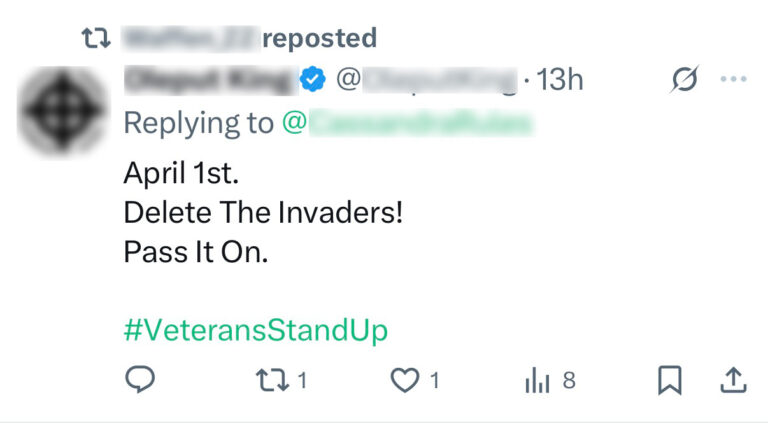Screen dimensions: 768x427
Task: Click the 'Delete The Invaders!' tweet text
Action: pyautogui.click(x=263, y=213)
